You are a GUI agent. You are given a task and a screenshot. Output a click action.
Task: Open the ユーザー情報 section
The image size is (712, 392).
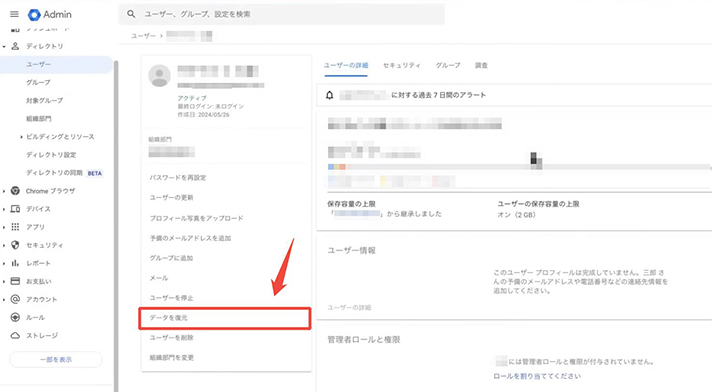[351, 250]
